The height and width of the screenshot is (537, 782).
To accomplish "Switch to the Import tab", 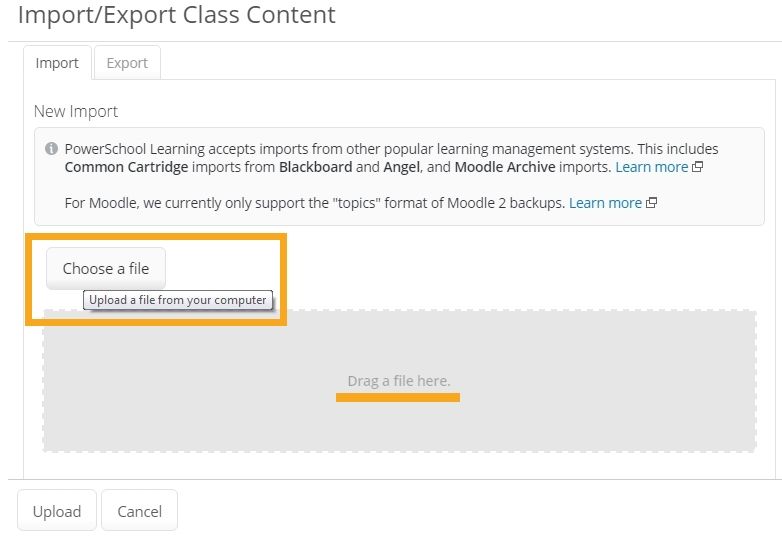I will (57, 63).
